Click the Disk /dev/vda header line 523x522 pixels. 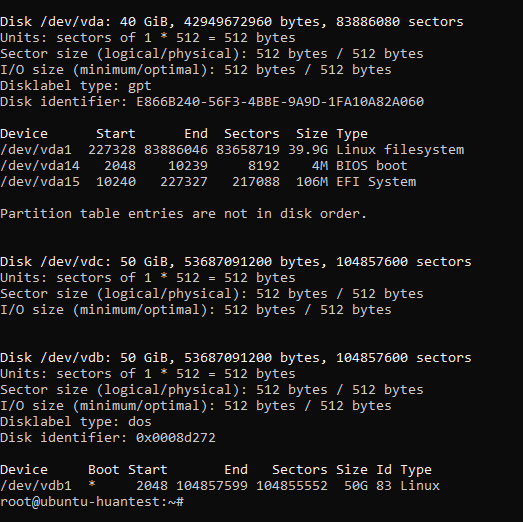pyautogui.click(x=232, y=22)
